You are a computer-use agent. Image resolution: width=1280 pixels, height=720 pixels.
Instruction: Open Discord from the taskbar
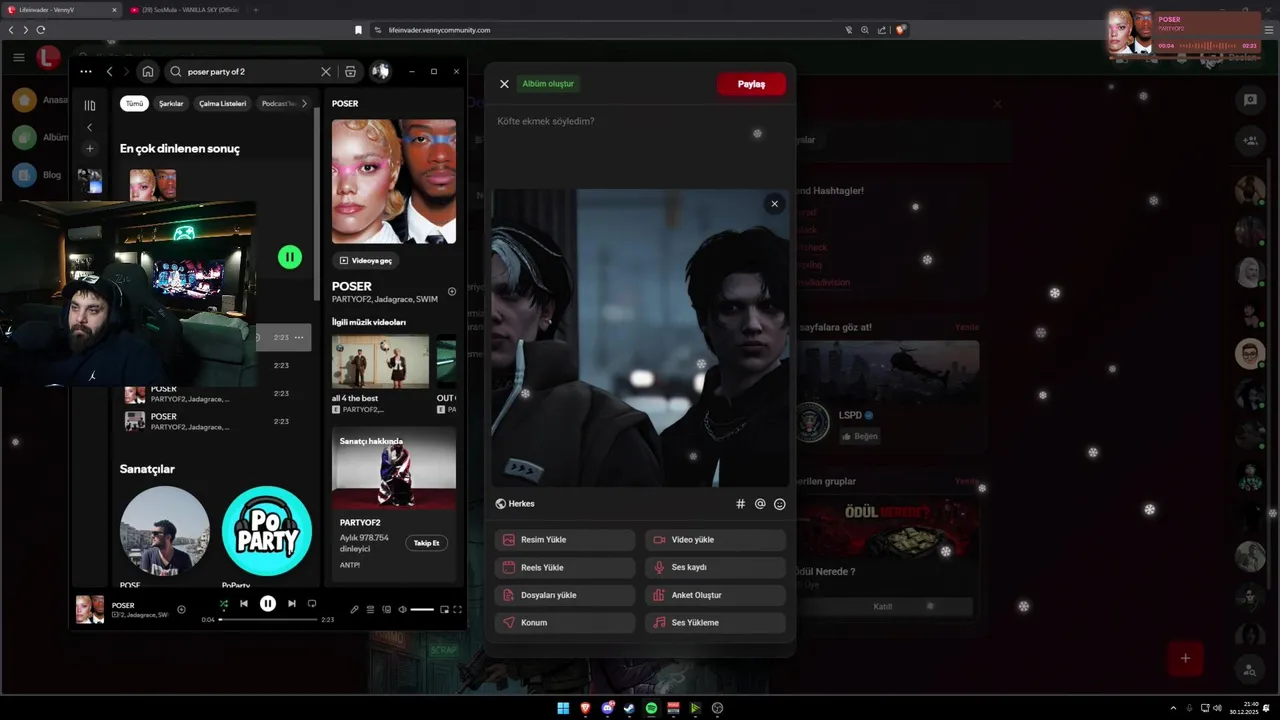click(x=607, y=708)
